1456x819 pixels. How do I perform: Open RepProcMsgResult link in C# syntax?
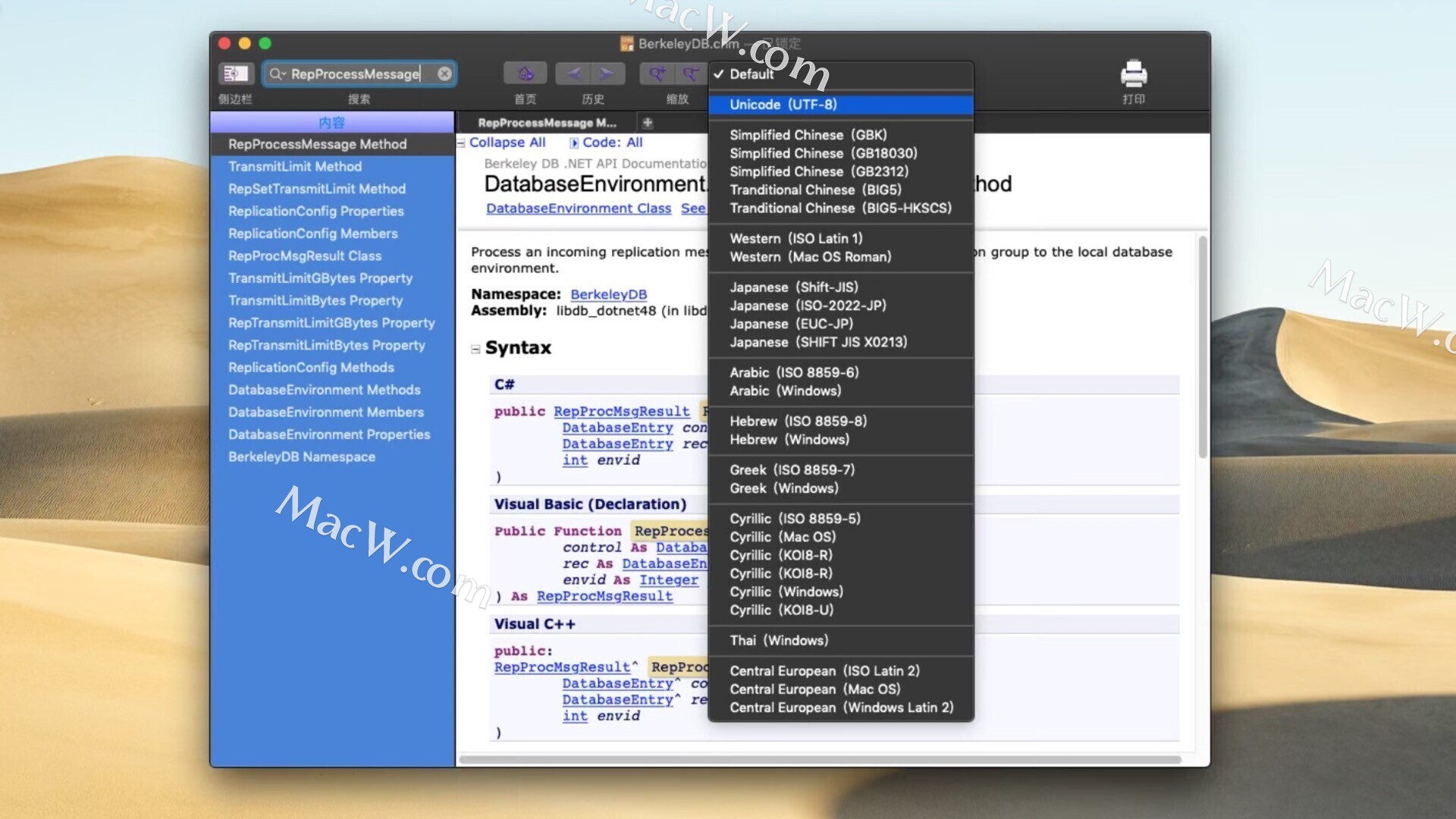[621, 411]
